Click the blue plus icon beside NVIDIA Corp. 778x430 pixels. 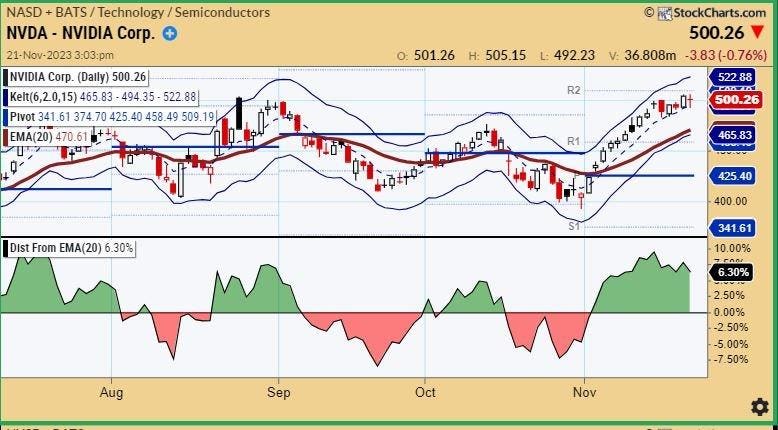(x=170, y=33)
